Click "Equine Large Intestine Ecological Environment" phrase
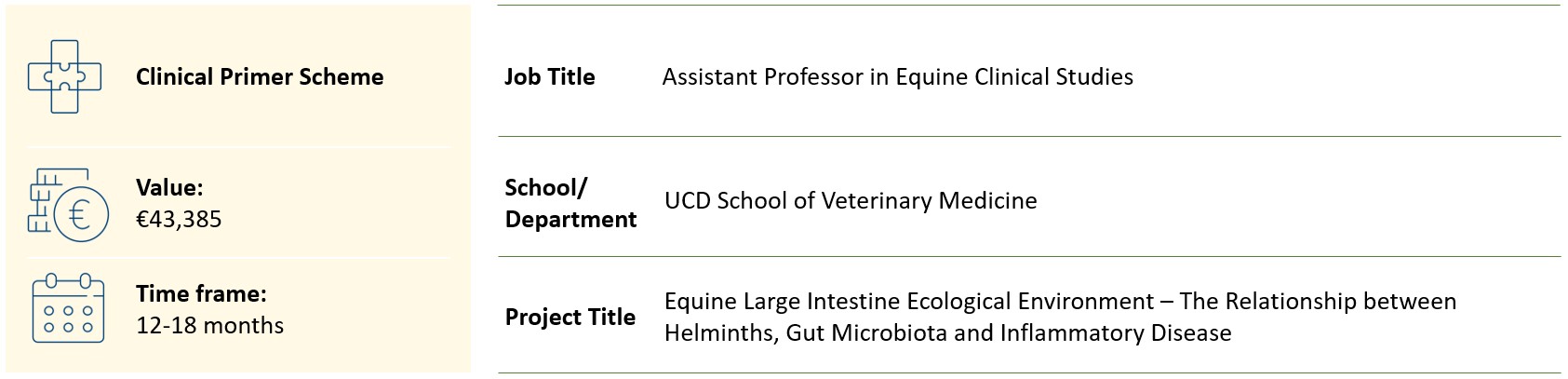 (x=909, y=302)
